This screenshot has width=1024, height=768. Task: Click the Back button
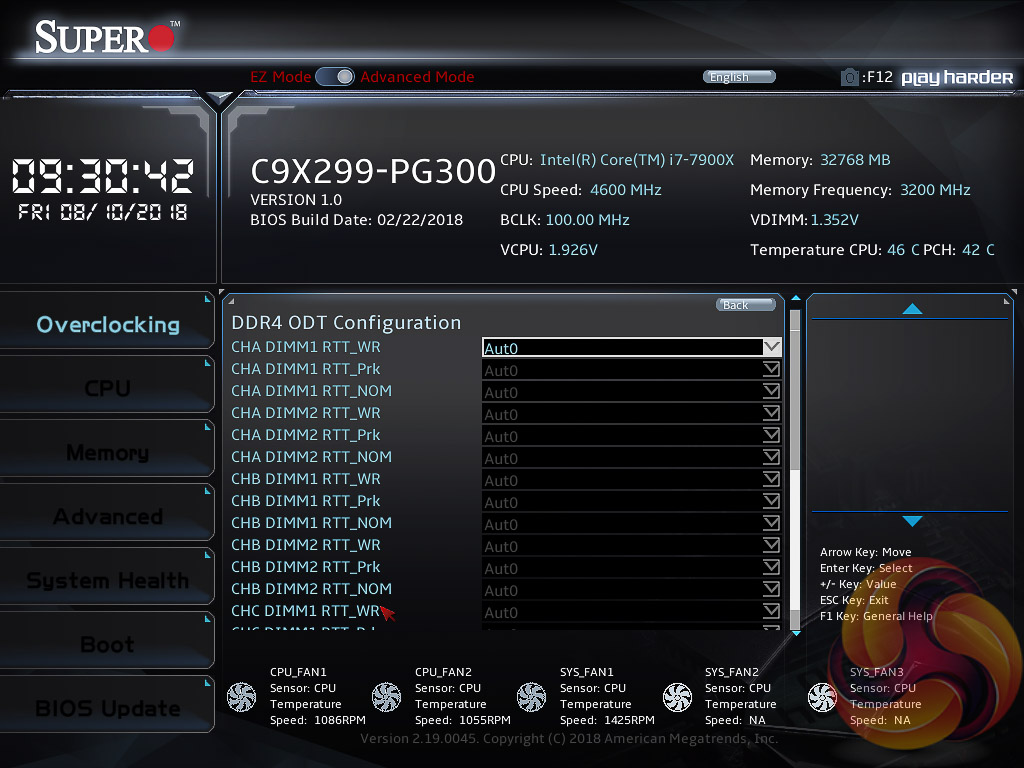746,305
